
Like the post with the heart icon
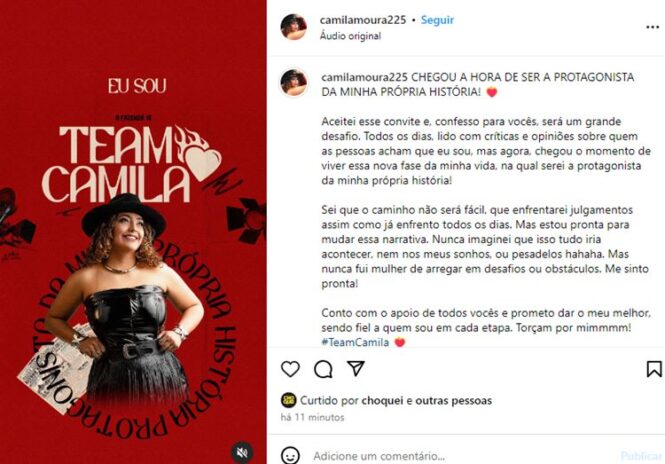point(290,369)
